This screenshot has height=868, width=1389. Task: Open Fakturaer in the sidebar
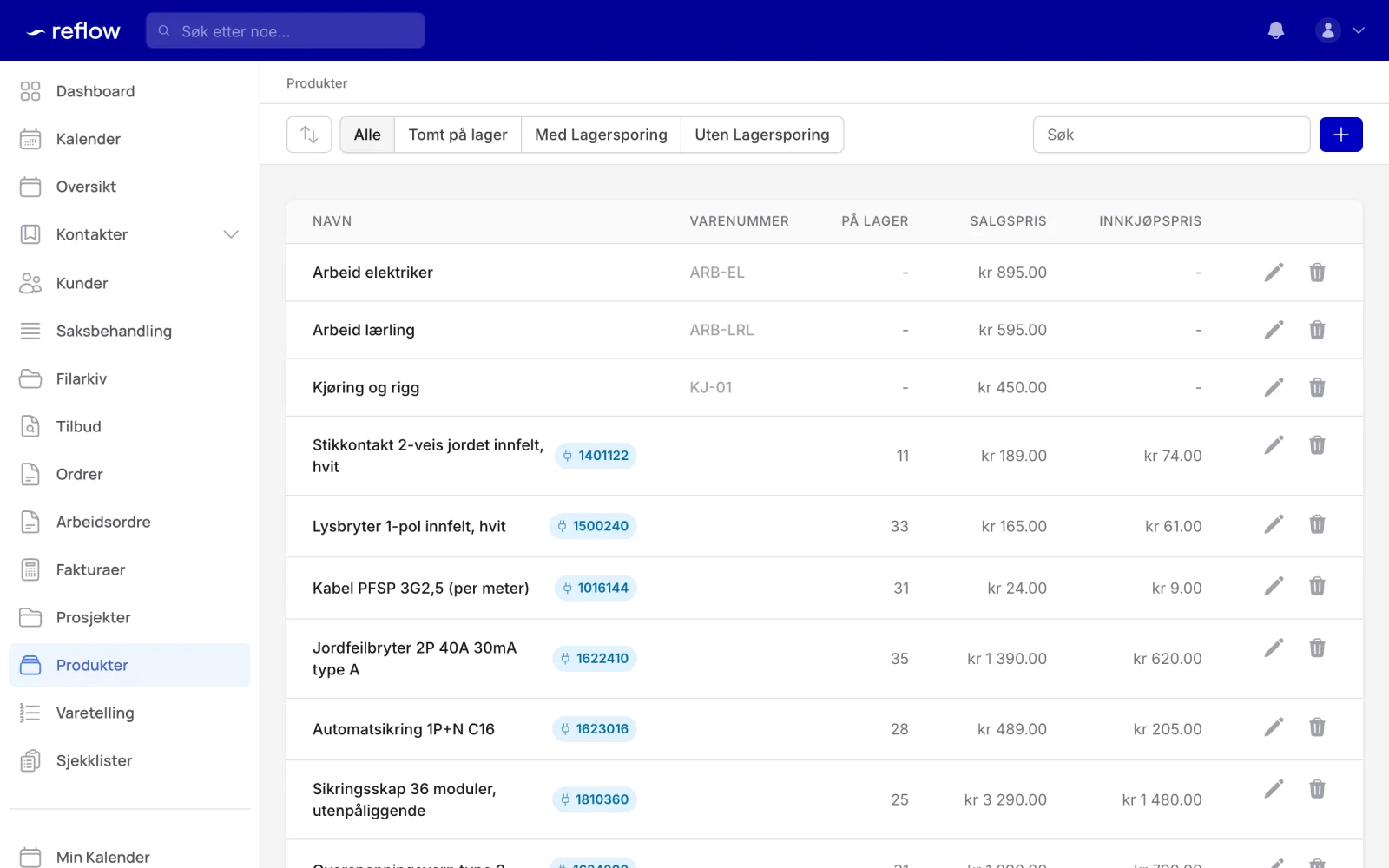pyautogui.click(x=129, y=569)
